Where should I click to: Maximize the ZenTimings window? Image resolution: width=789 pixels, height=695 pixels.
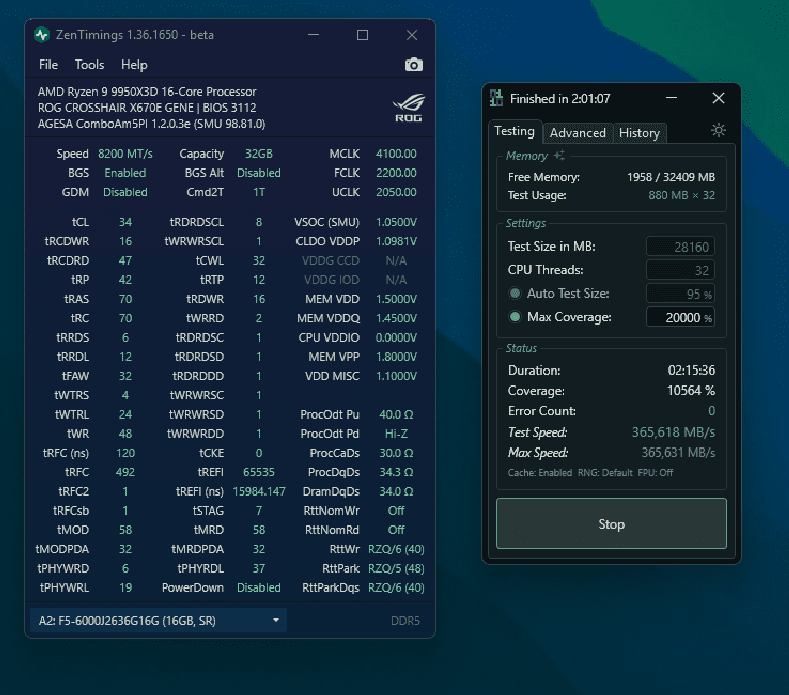coord(362,35)
